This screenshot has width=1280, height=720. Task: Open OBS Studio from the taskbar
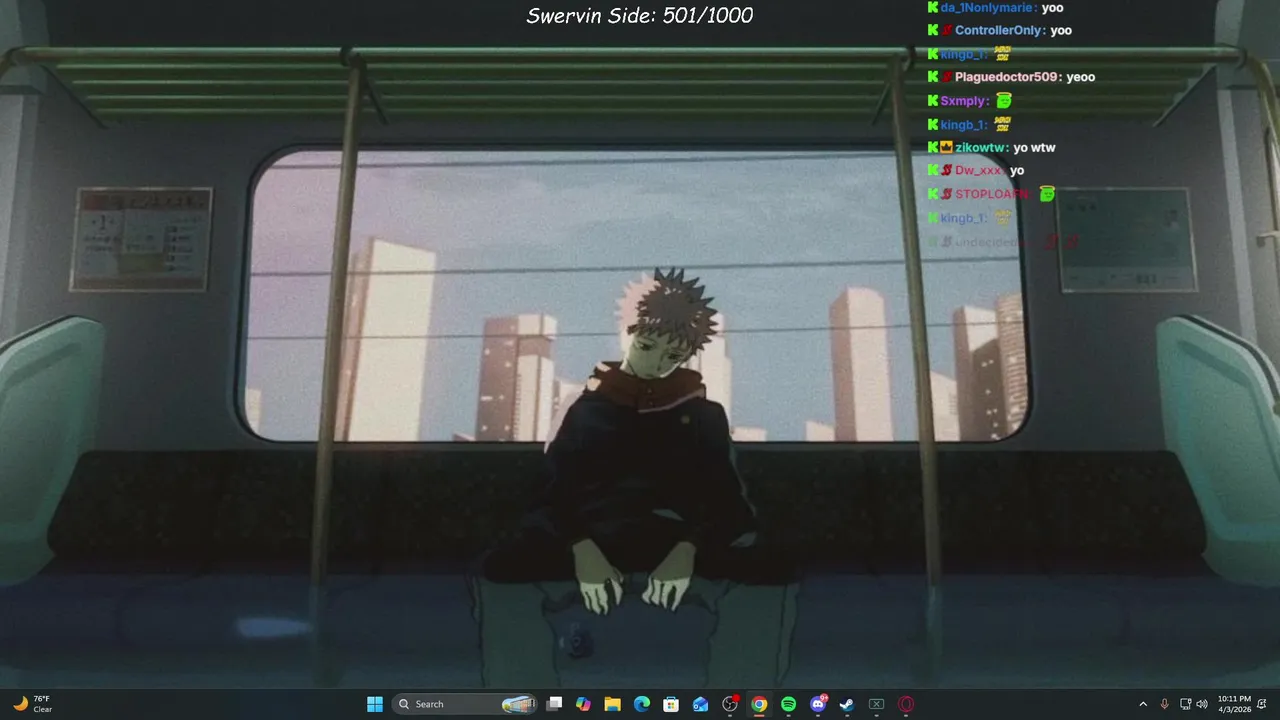730,704
